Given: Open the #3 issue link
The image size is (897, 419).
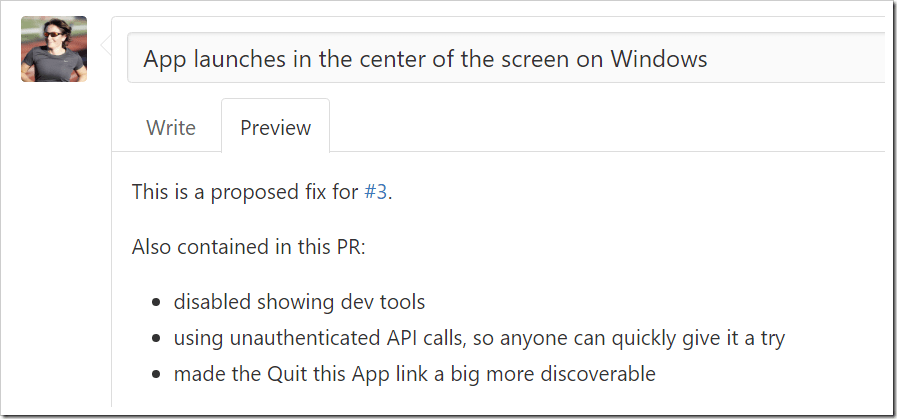Looking at the screenshot, I should 376,192.
